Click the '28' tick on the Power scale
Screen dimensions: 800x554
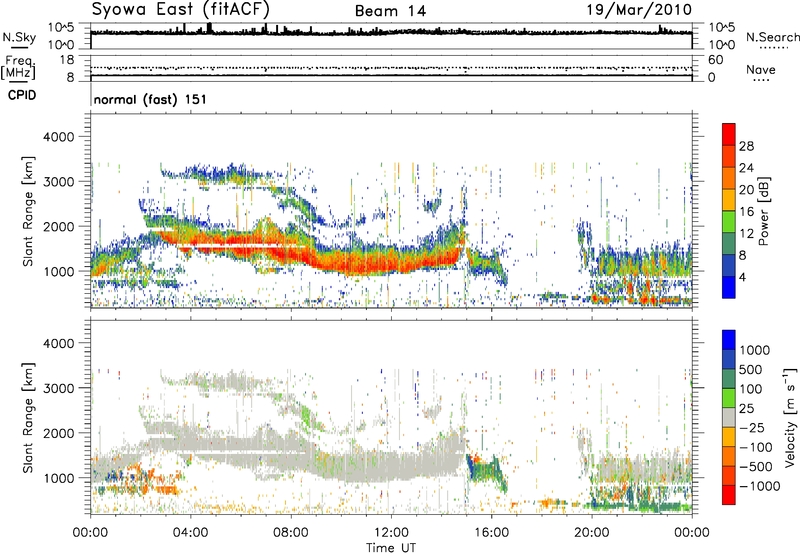pyautogui.click(x=746, y=146)
